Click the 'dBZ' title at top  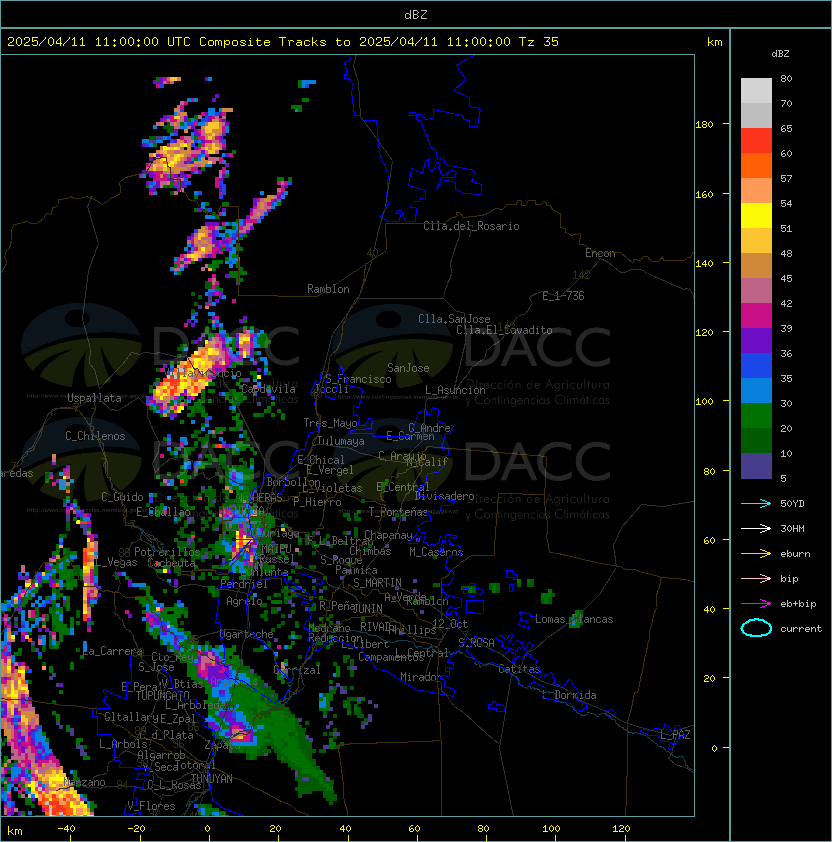click(416, 14)
